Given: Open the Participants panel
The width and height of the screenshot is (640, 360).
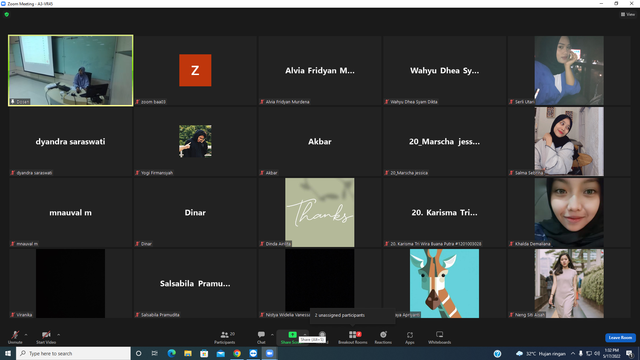Looking at the screenshot, I should pos(225,337).
